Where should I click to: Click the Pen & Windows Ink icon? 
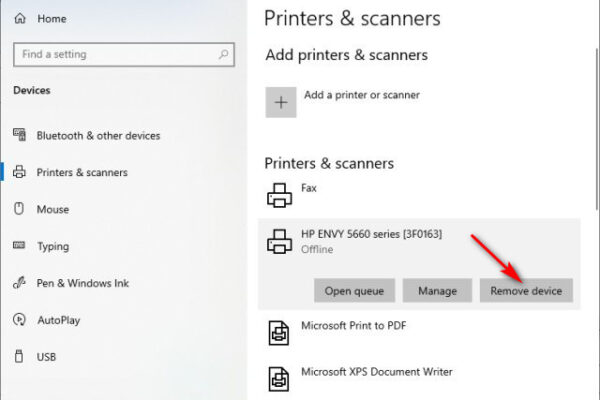(x=19, y=282)
